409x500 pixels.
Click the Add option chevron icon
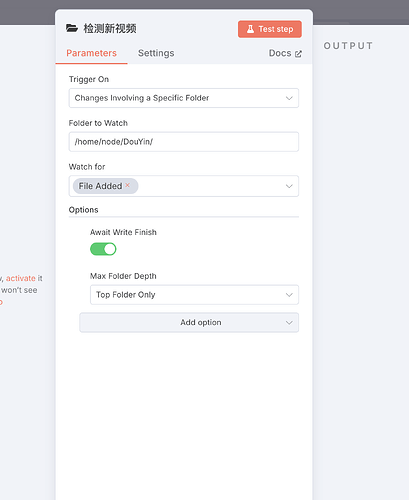pyautogui.click(x=289, y=323)
